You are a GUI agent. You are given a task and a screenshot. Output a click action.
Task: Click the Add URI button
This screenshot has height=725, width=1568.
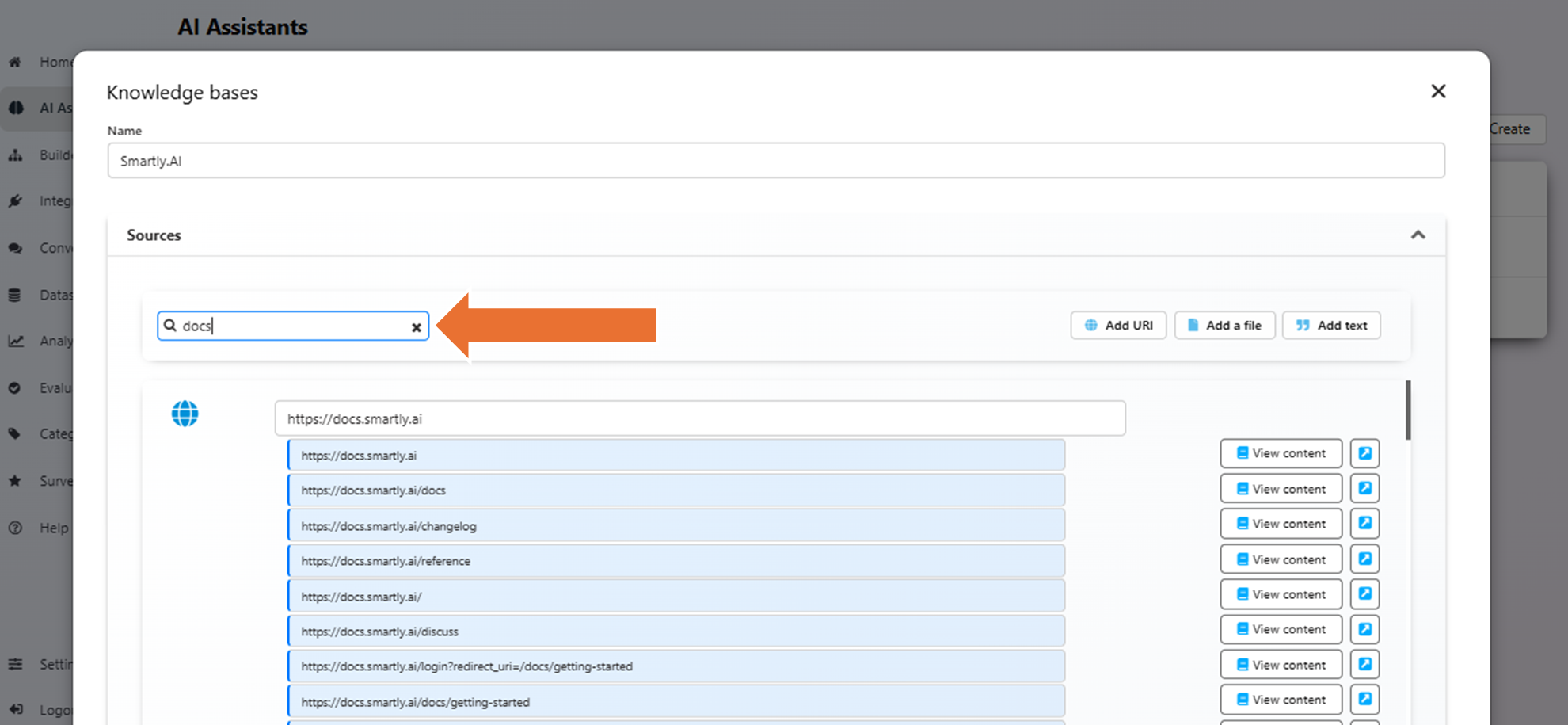pos(1118,326)
